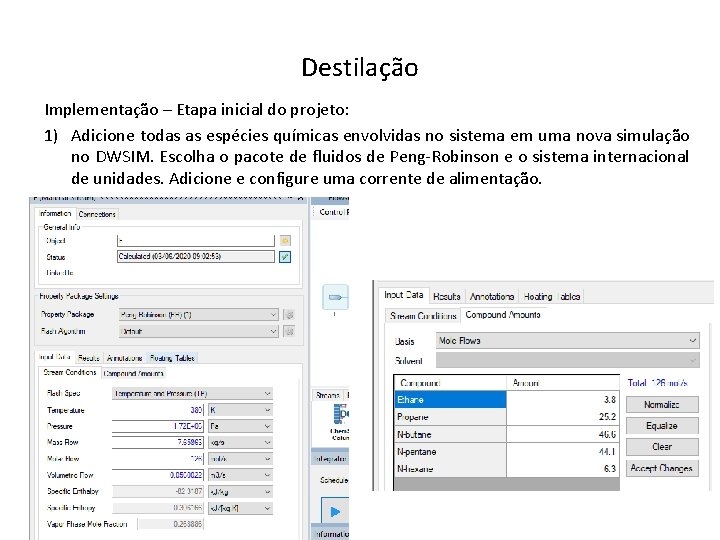
Task: Click the green checkmark icon beside Status
Action: 285,257
